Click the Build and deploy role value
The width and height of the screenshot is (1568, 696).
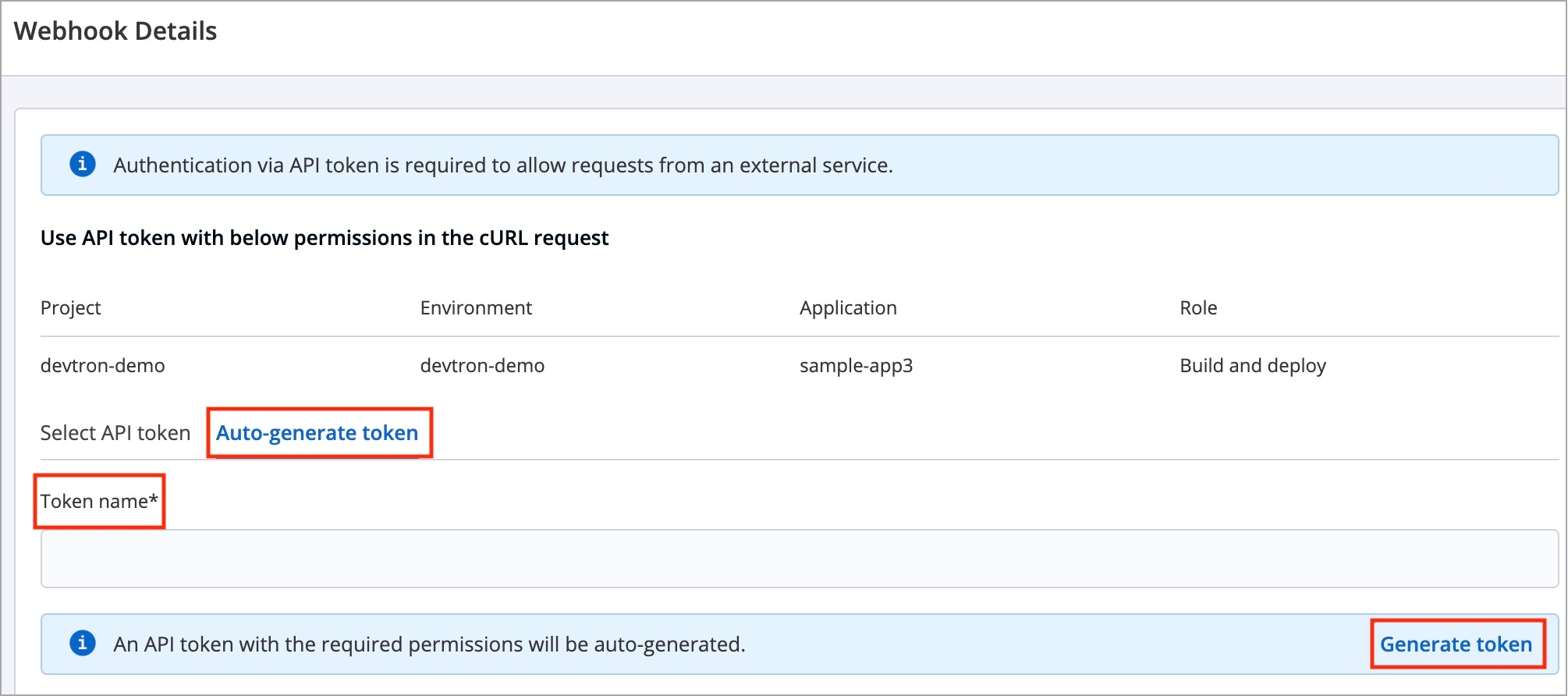[x=1253, y=366]
